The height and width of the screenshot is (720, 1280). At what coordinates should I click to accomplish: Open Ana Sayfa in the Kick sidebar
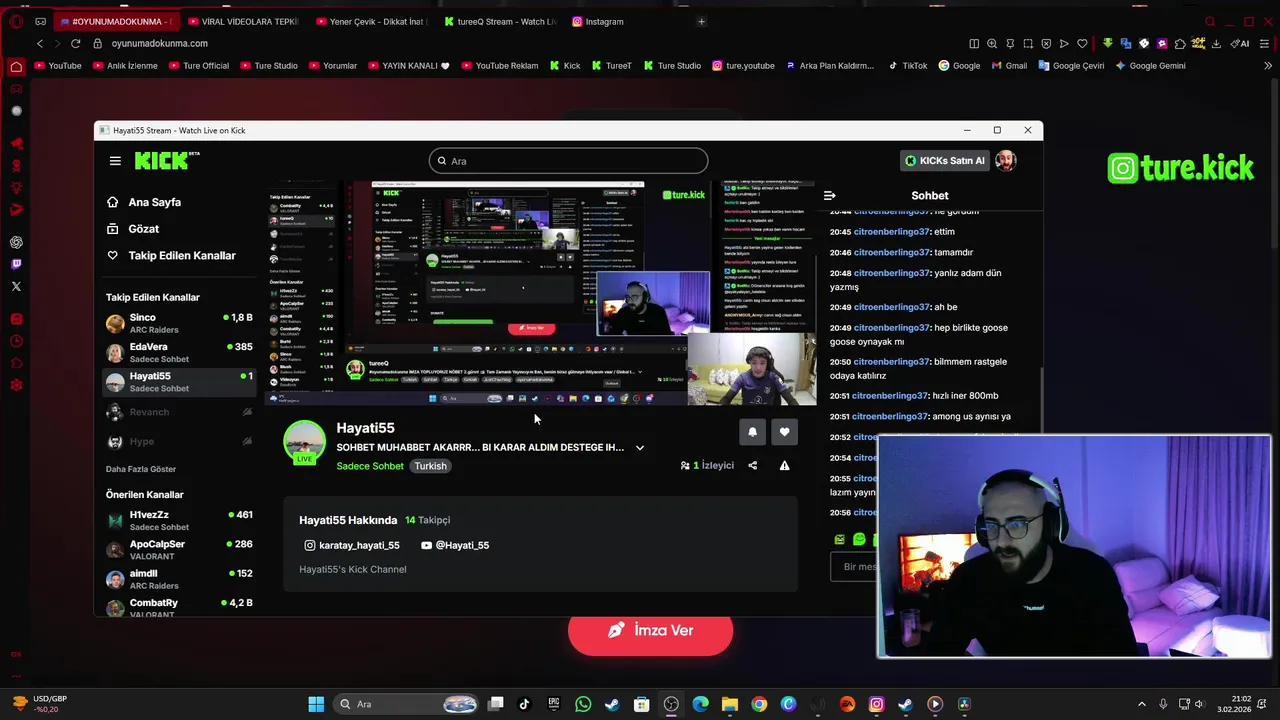coord(144,202)
